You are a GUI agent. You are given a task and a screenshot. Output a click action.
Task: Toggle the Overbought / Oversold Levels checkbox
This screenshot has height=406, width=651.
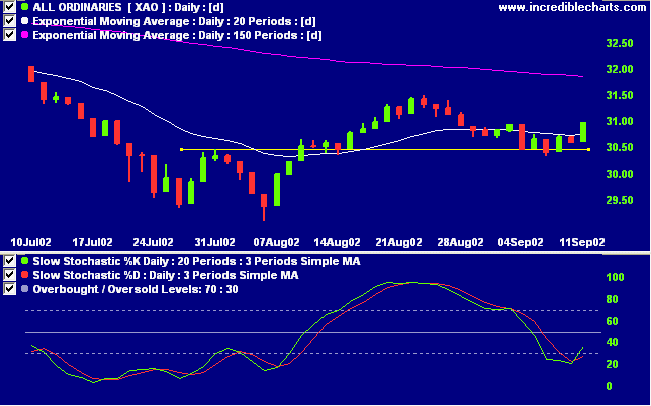coord(10,289)
